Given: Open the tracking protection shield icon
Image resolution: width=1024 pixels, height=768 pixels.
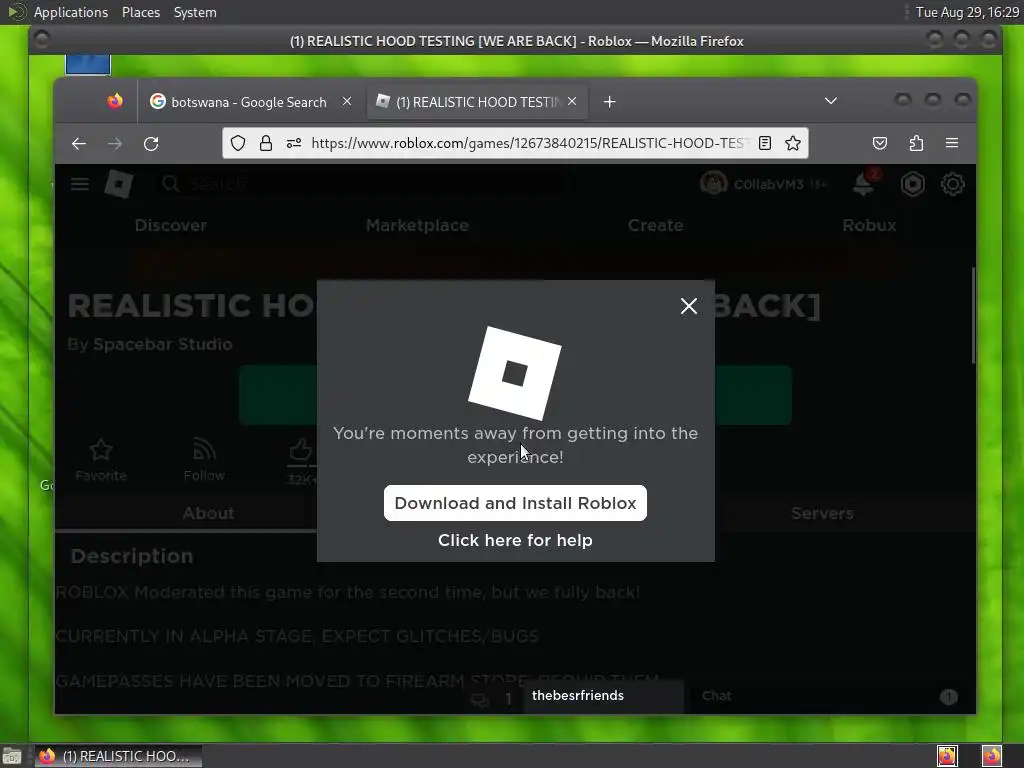Looking at the screenshot, I should coord(238,143).
